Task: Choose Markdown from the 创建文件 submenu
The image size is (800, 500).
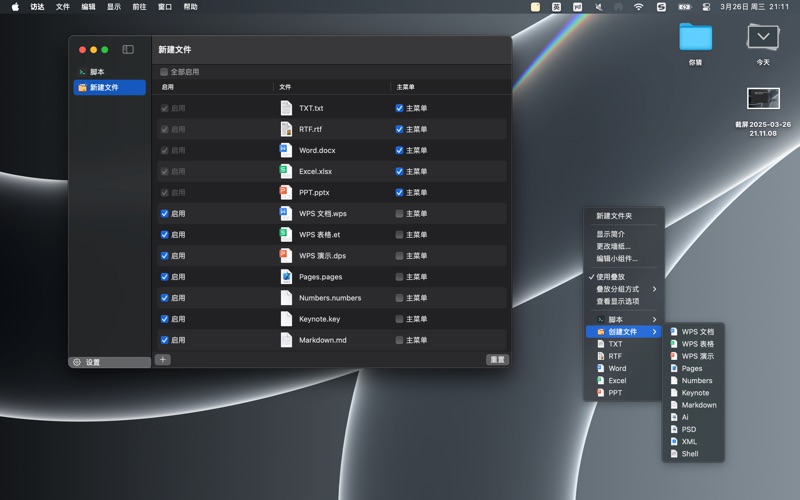Action: (x=699, y=405)
